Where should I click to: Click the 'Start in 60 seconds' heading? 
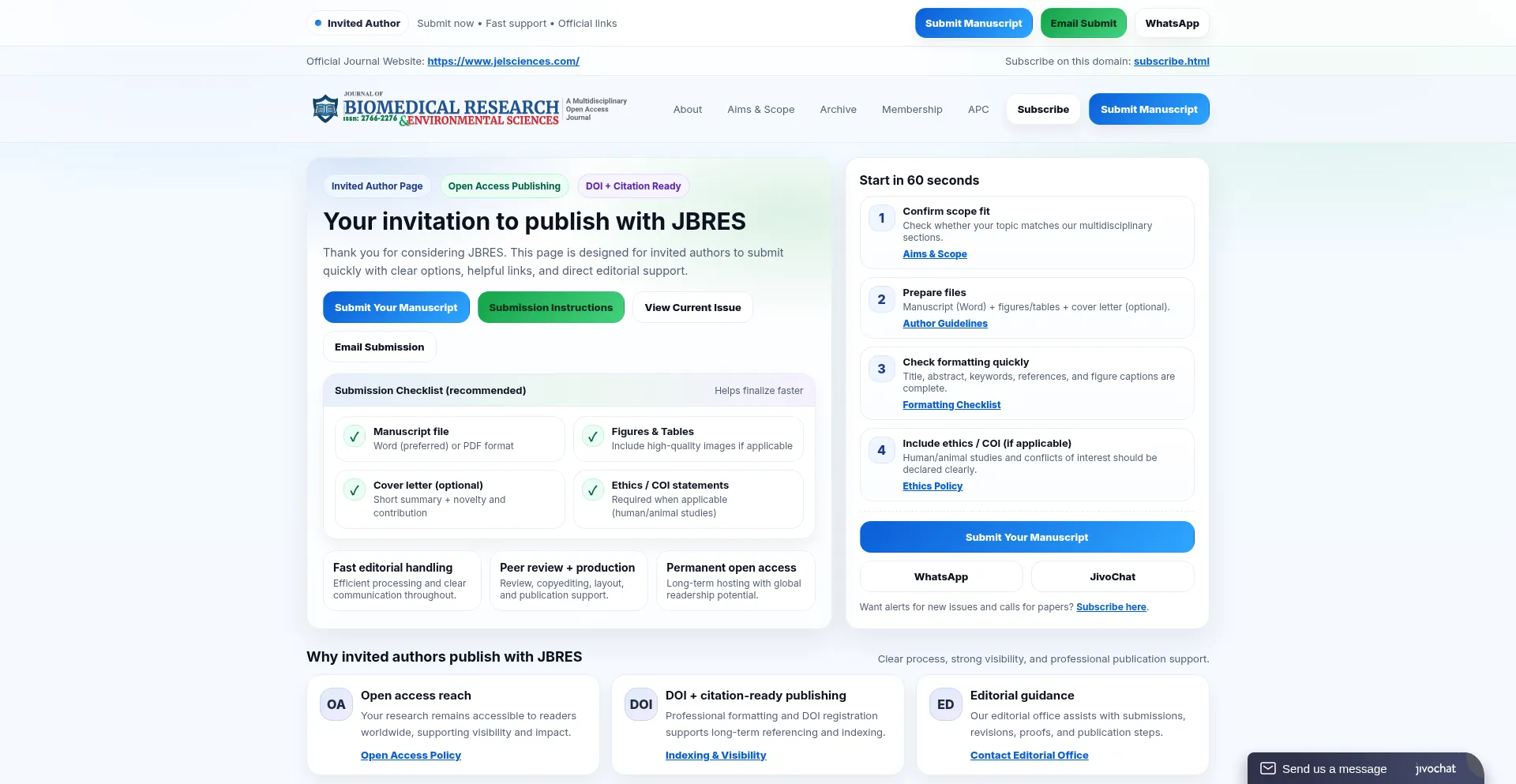tap(919, 180)
